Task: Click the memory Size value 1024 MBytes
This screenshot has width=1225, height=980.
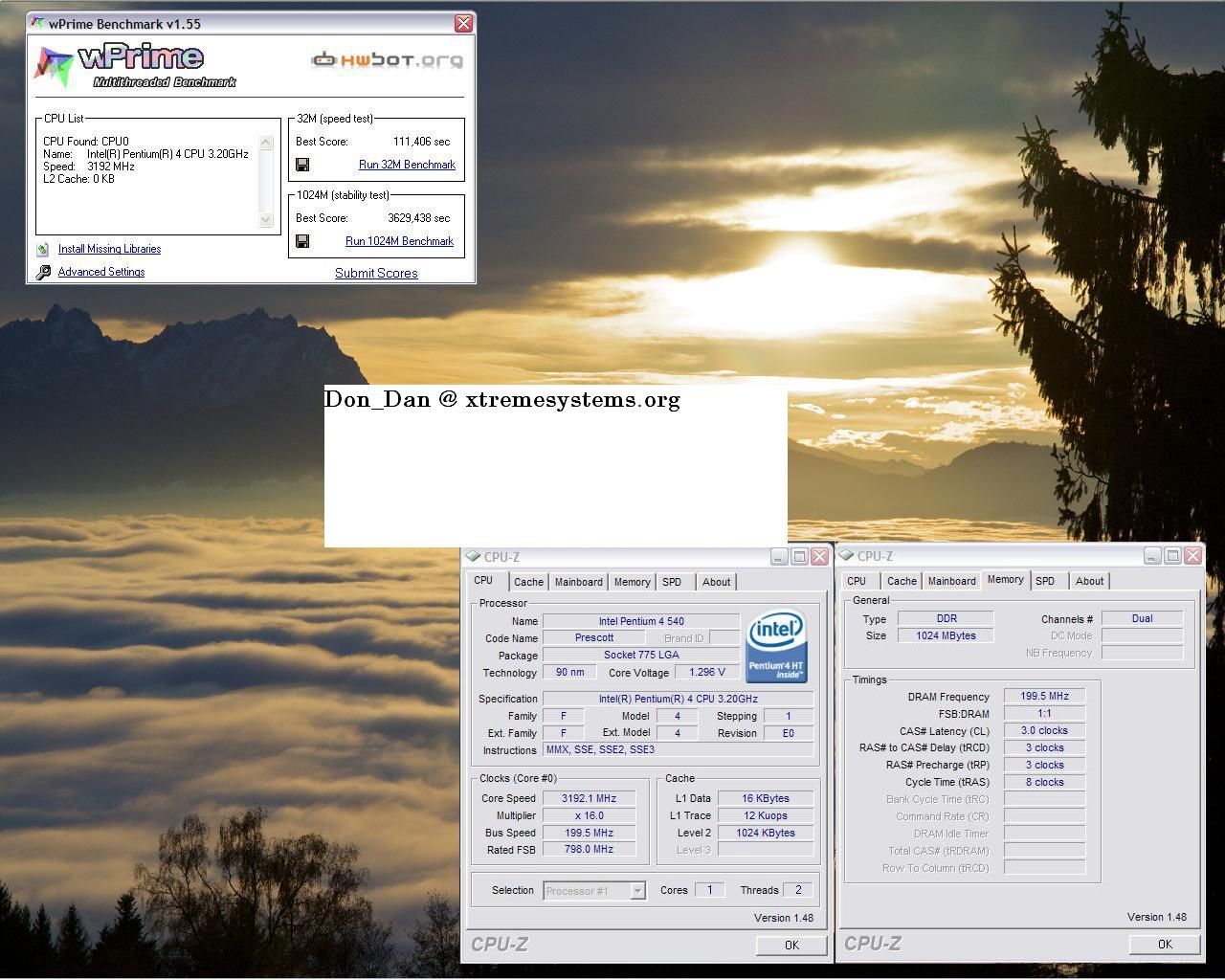Action: click(946, 635)
